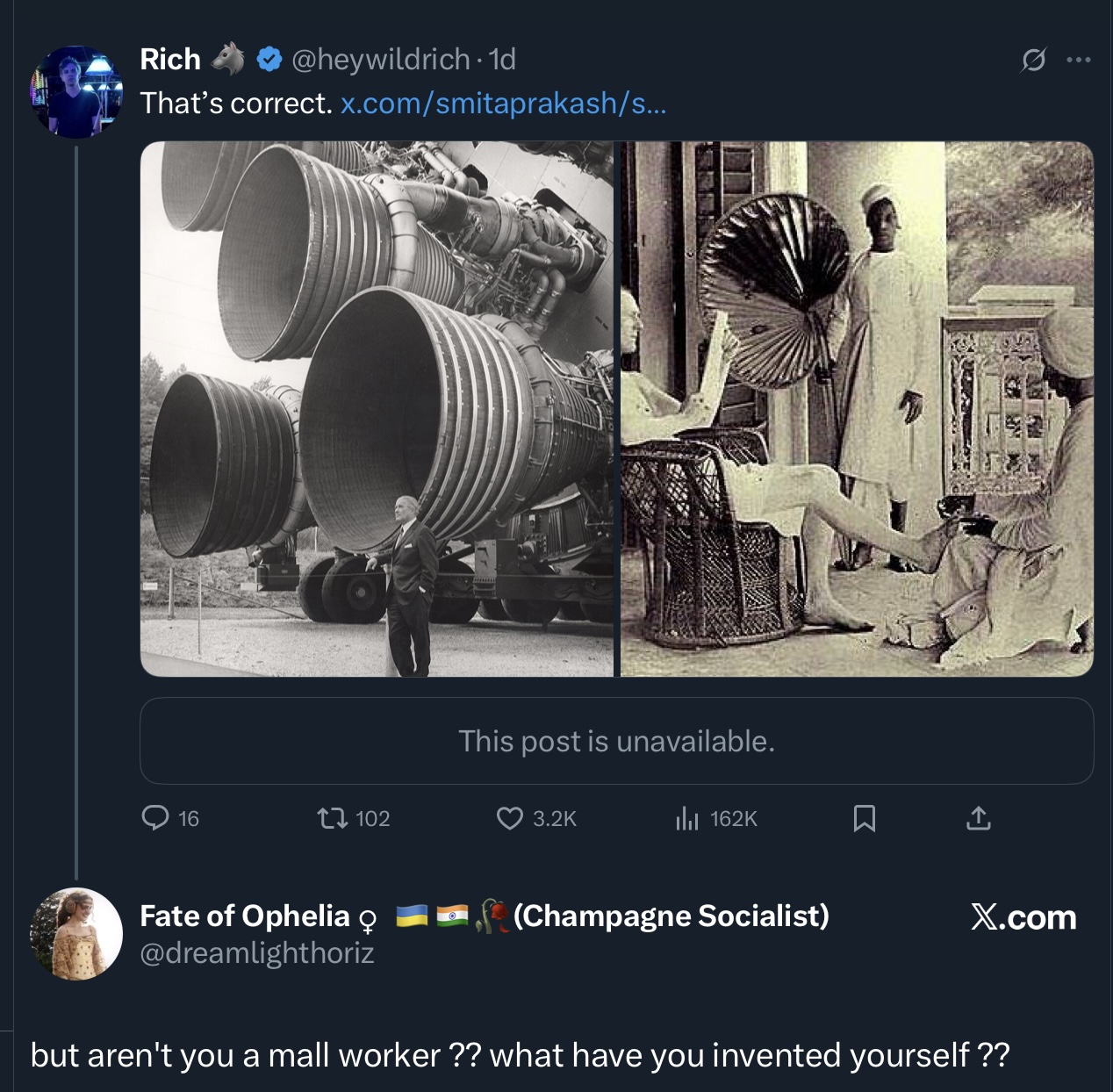
Task: Open the three-dot more options menu
Action: (1078, 60)
